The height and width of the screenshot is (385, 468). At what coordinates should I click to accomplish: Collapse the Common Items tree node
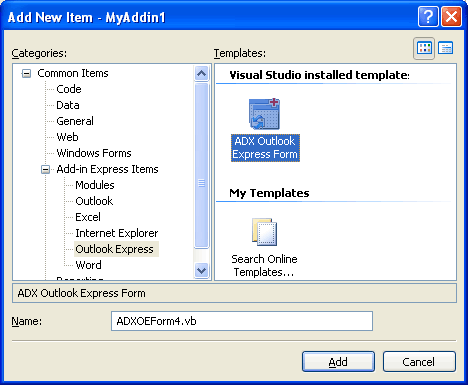26,73
